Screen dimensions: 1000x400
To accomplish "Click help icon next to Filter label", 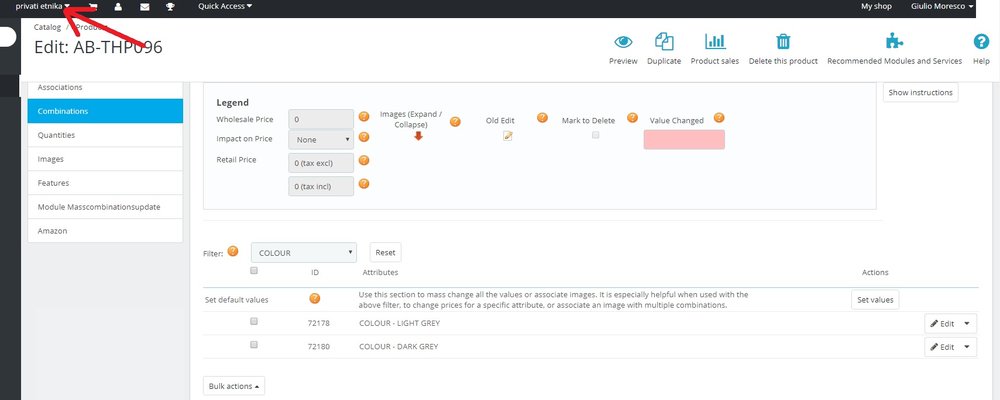I will tap(233, 251).
